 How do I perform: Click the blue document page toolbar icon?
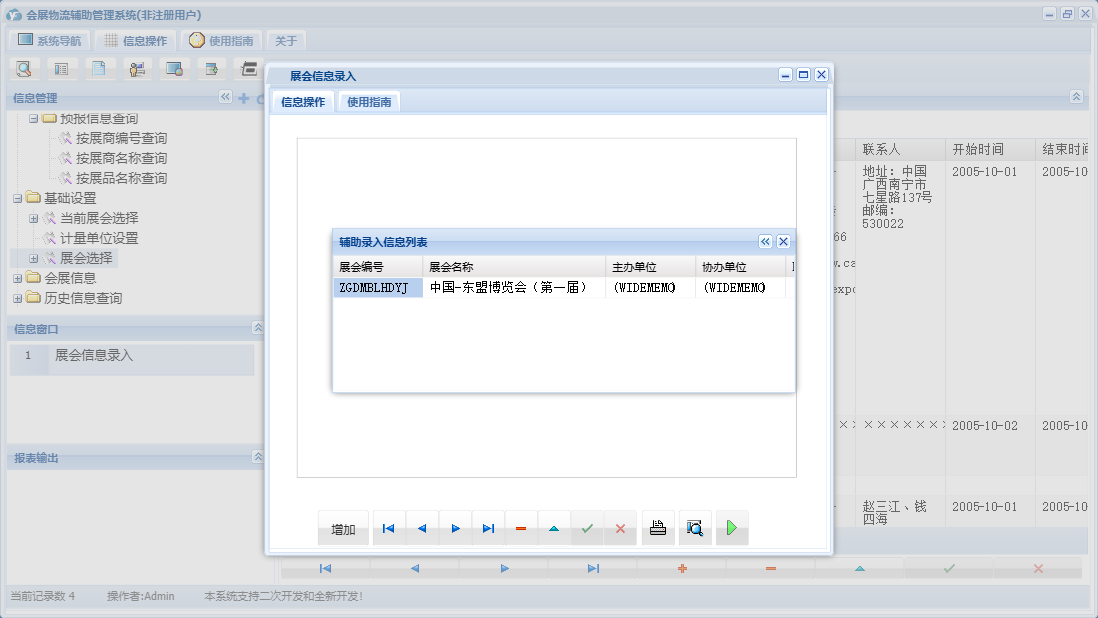99,69
